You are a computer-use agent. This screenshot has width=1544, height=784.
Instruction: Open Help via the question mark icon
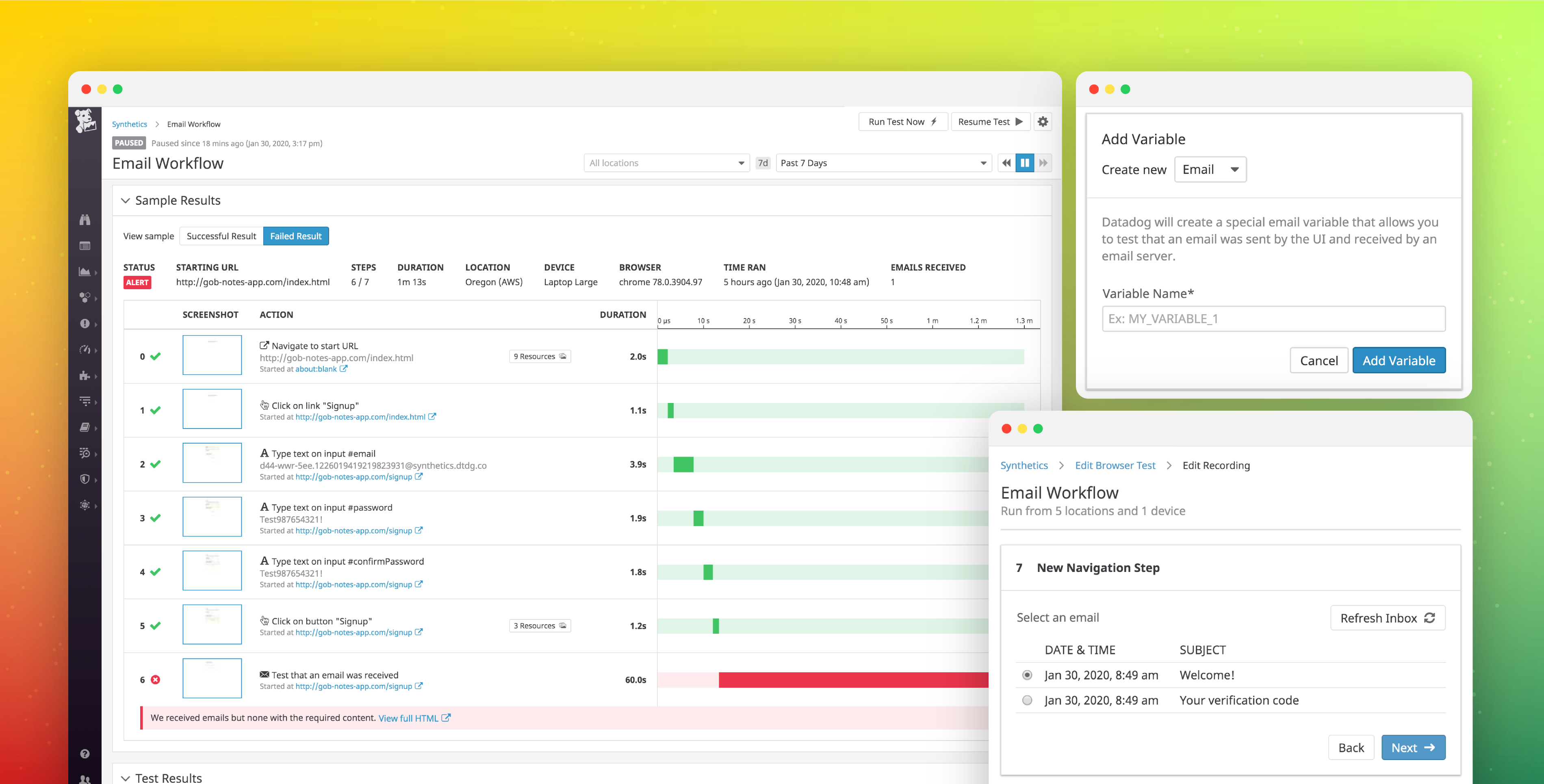[85, 754]
